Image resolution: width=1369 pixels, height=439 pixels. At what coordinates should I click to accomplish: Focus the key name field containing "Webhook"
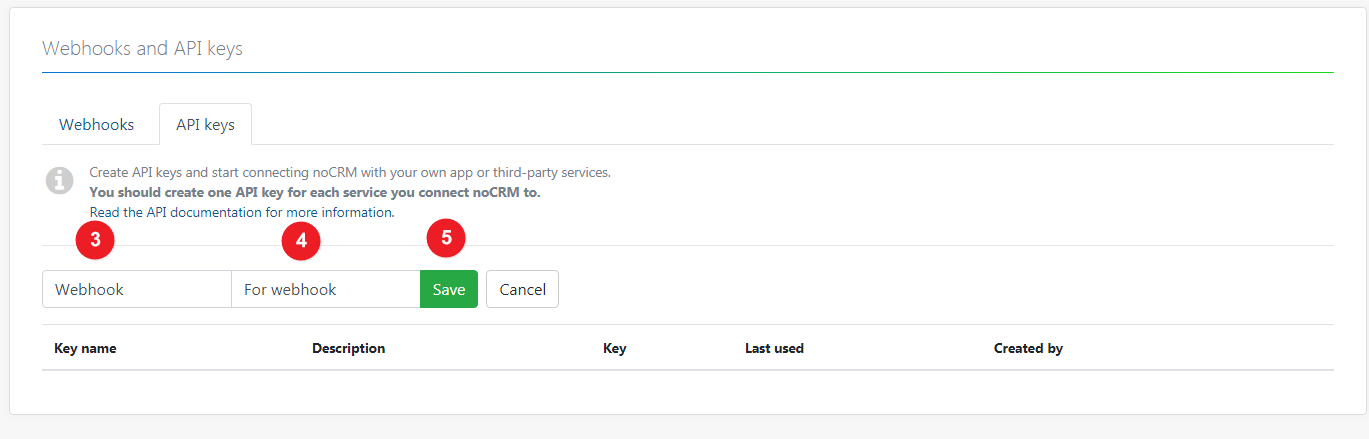pyautogui.click(x=137, y=289)
